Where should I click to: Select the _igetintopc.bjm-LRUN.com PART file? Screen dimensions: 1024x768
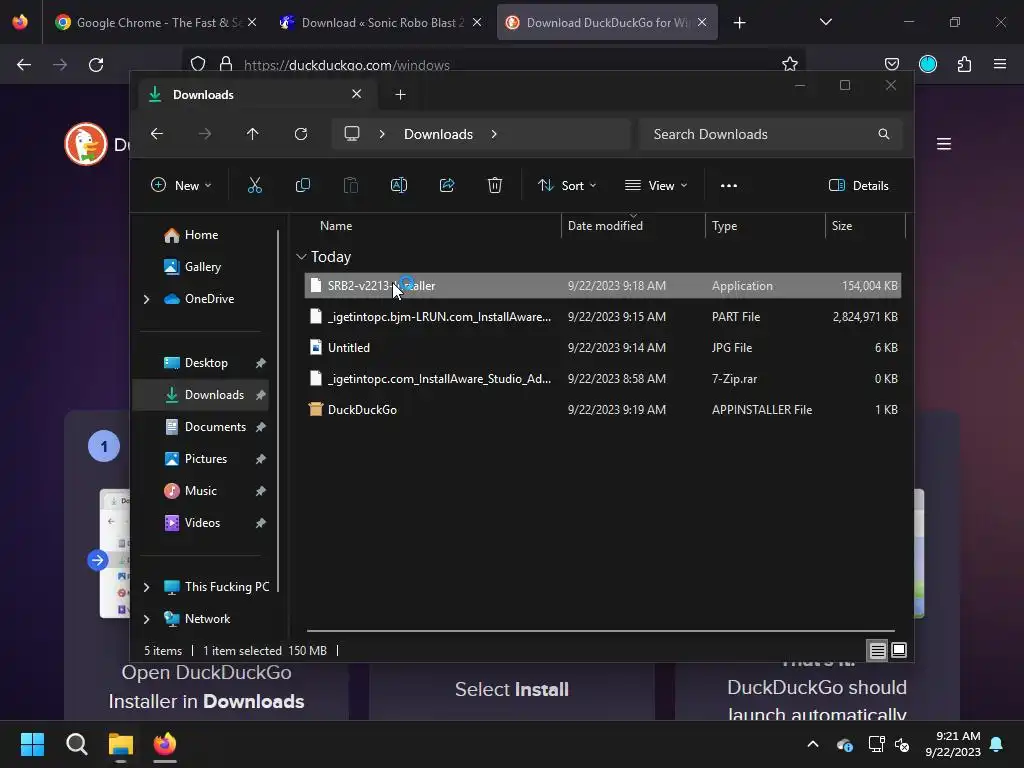[x=603, y=317]
